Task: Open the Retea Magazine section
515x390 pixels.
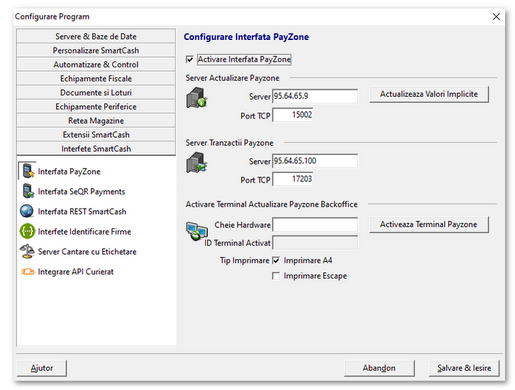Action: 96,120
